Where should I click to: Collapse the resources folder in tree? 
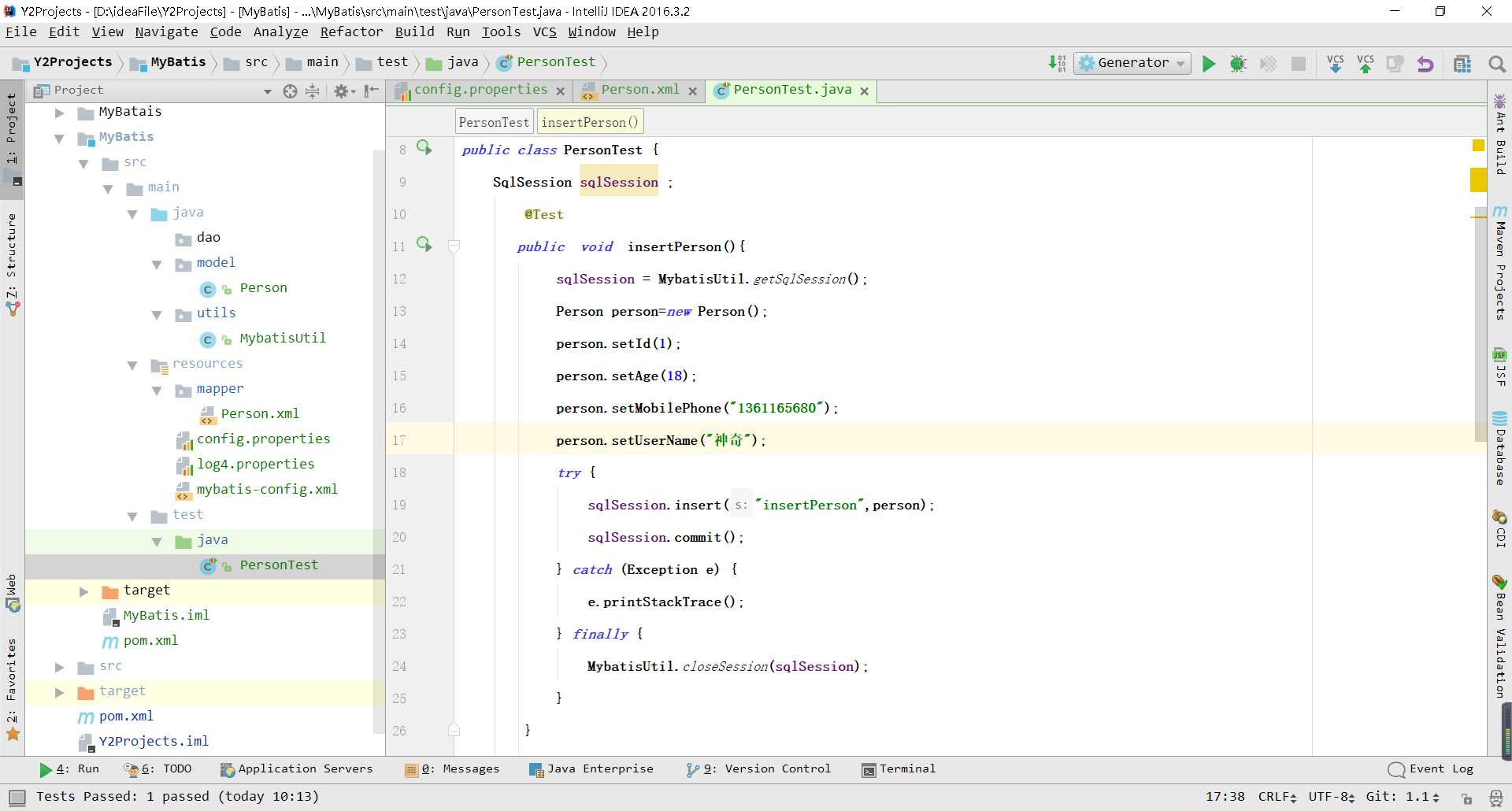[132, 365]
